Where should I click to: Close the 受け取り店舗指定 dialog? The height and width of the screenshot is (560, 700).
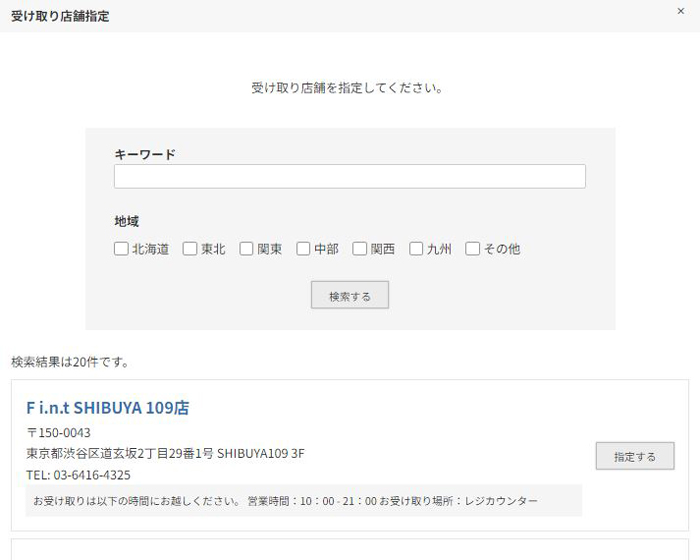(681, 12)
